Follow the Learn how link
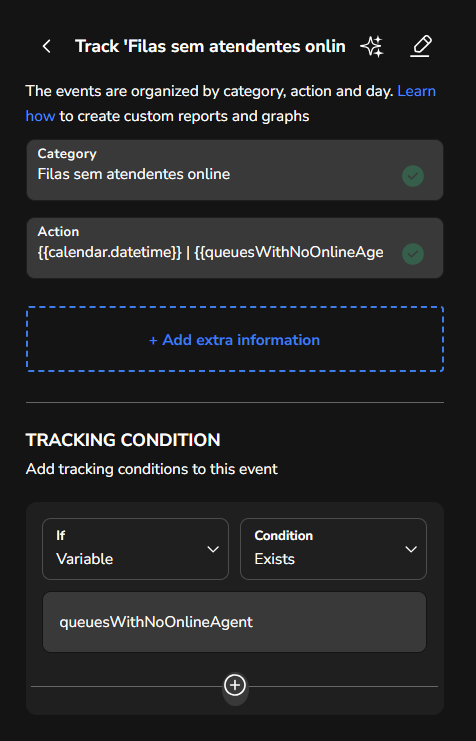 [x=416, y=91]
